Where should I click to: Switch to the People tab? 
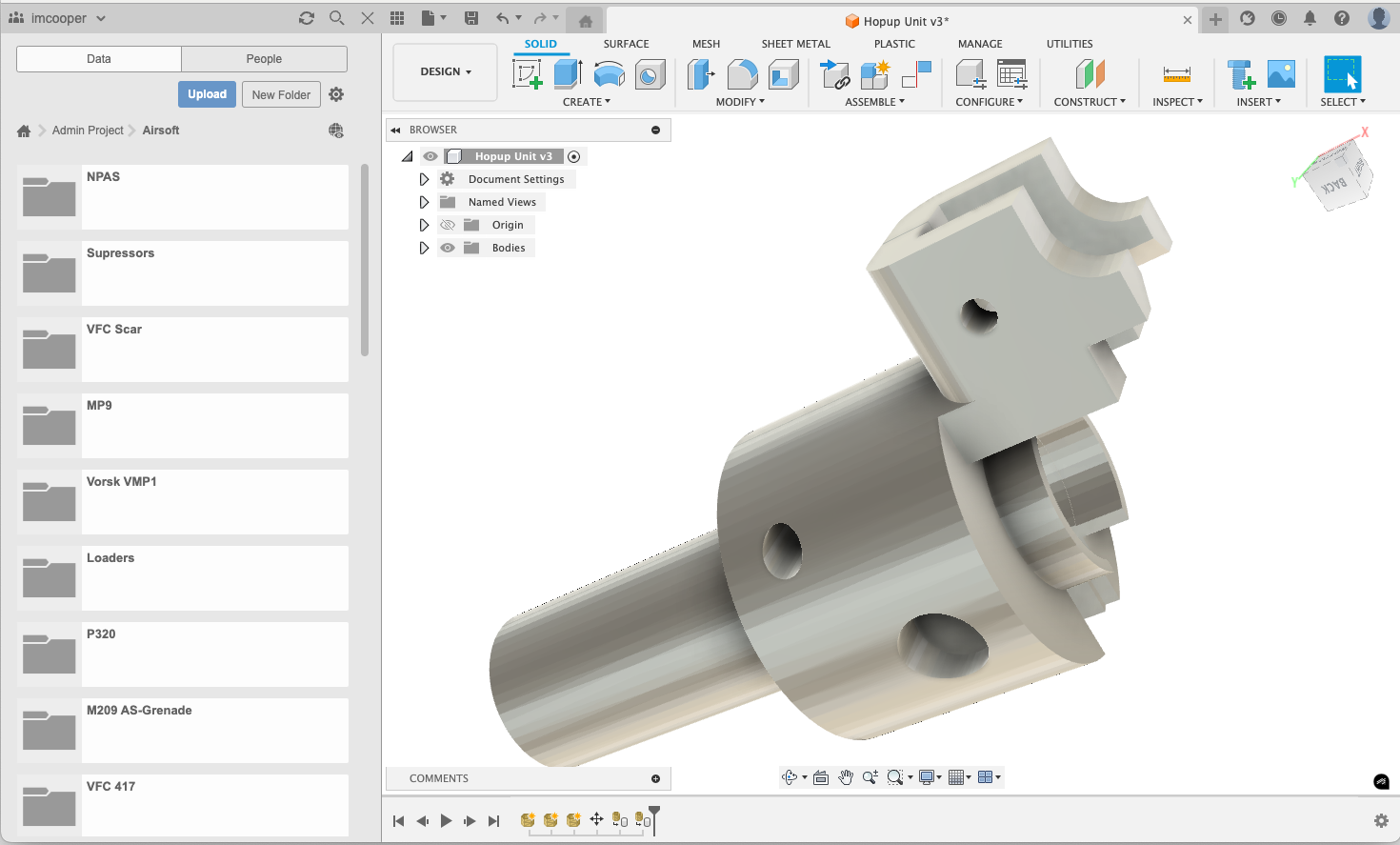[264, 59]
